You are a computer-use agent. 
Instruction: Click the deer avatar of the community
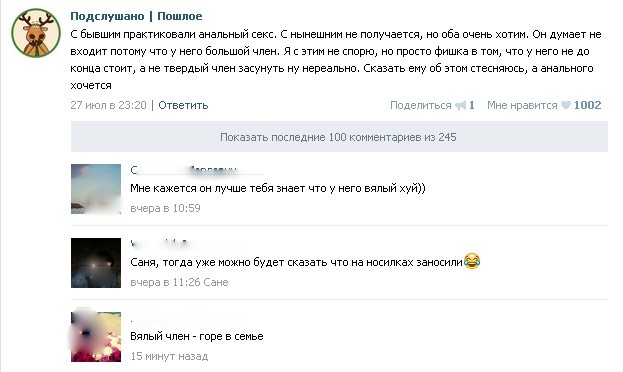[36, 33]
